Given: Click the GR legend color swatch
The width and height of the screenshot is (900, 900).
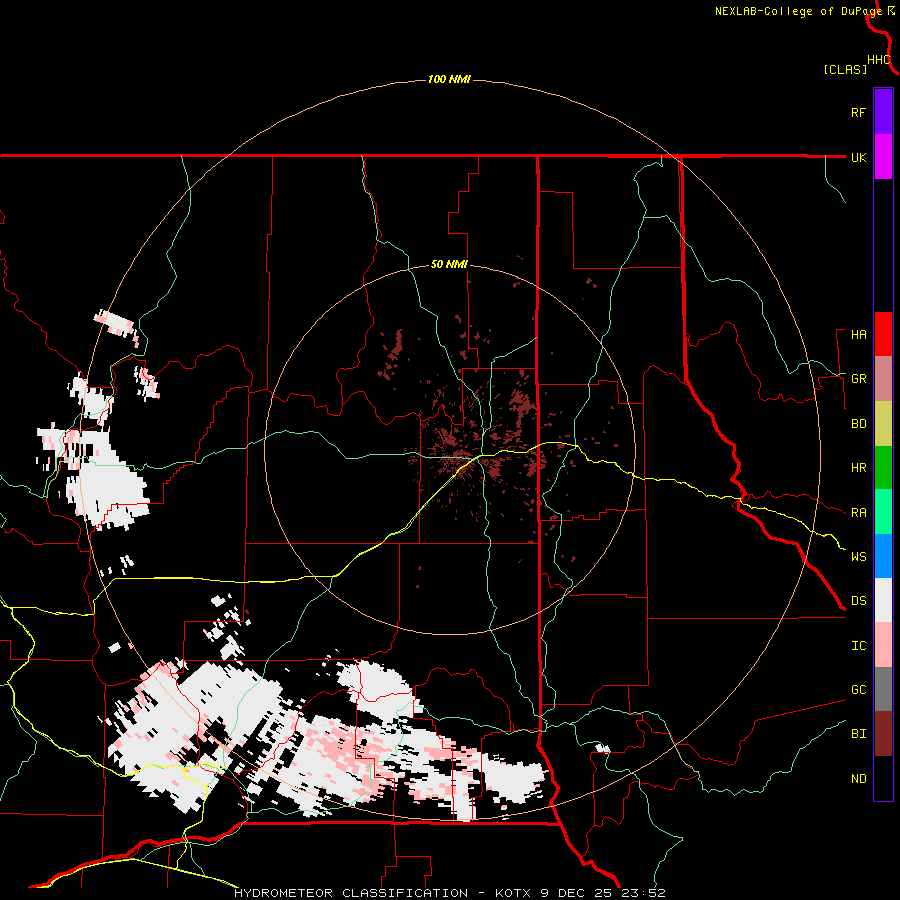Looking at the screenshot, I should [x=883, y=378].
